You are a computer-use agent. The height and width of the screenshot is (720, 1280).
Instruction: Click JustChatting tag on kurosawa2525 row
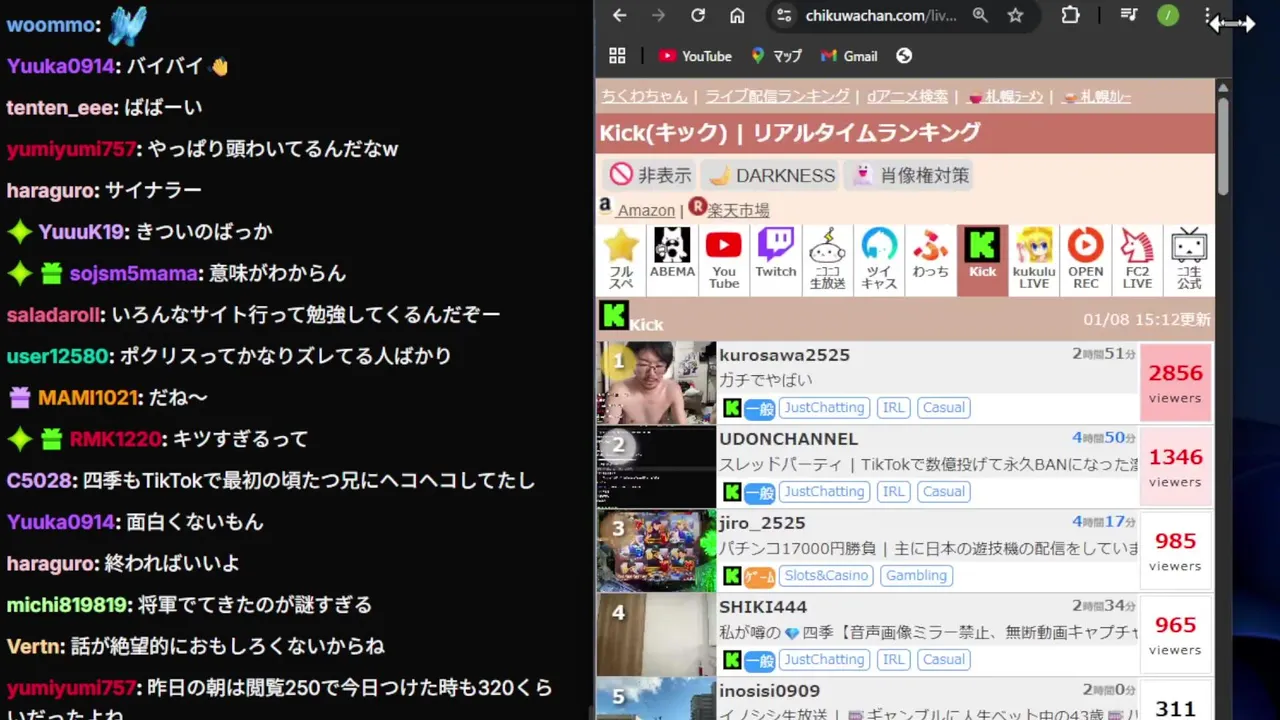coord(824,407)
